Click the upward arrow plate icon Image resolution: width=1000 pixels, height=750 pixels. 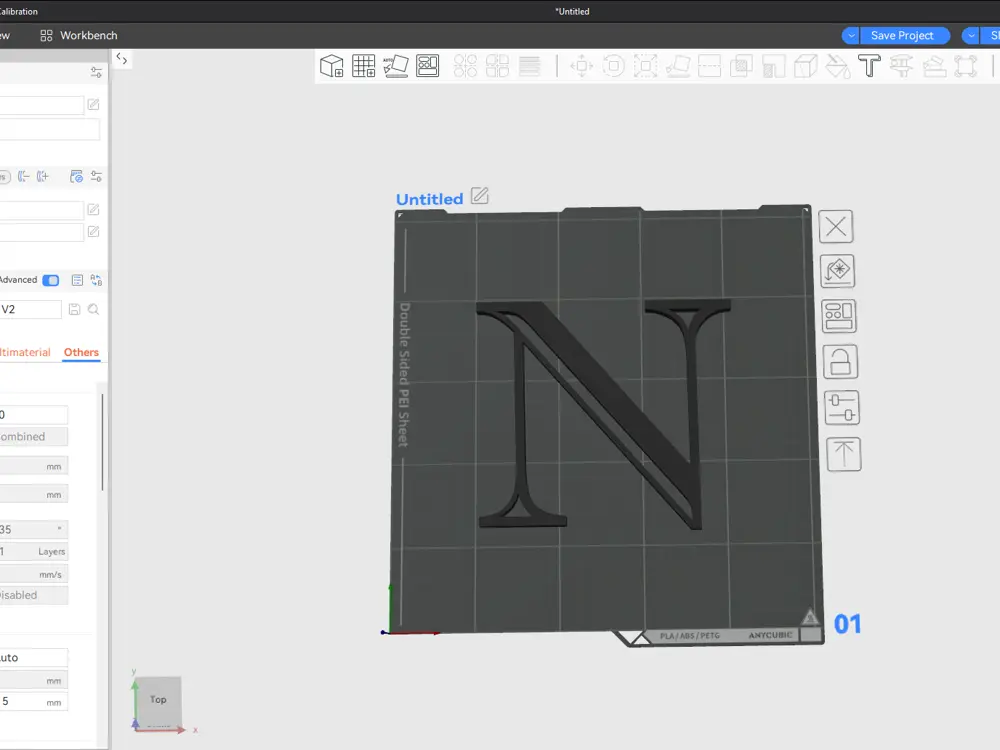[x=844, y=454]
